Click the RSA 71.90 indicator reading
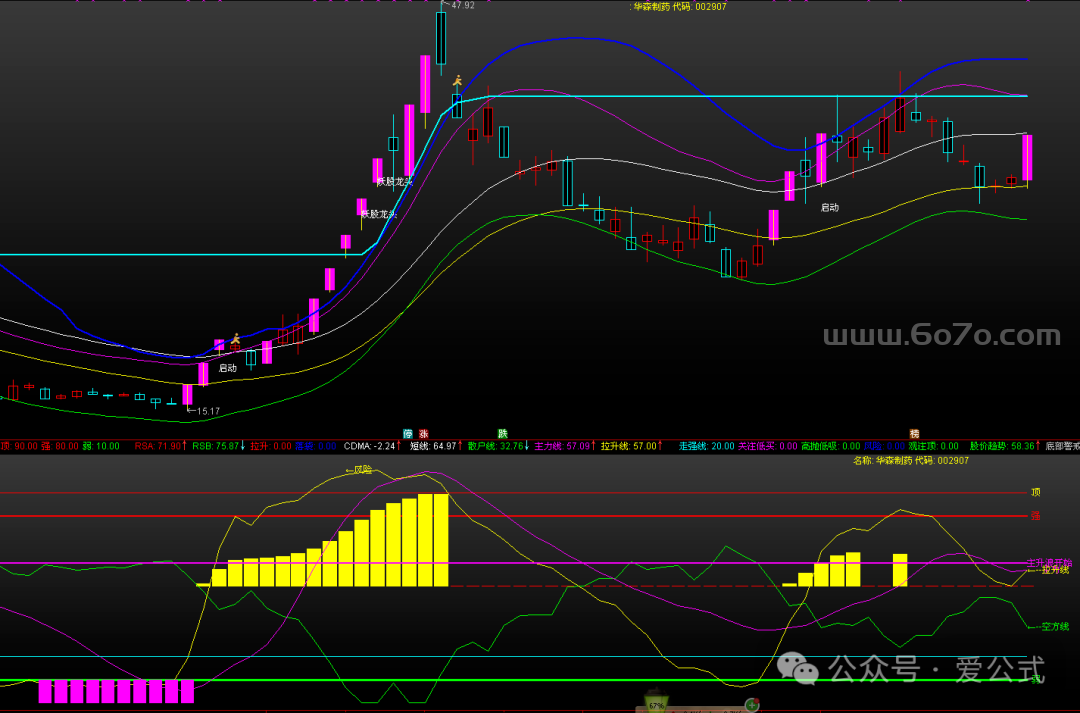The image size is (1080, 713). 158,446
